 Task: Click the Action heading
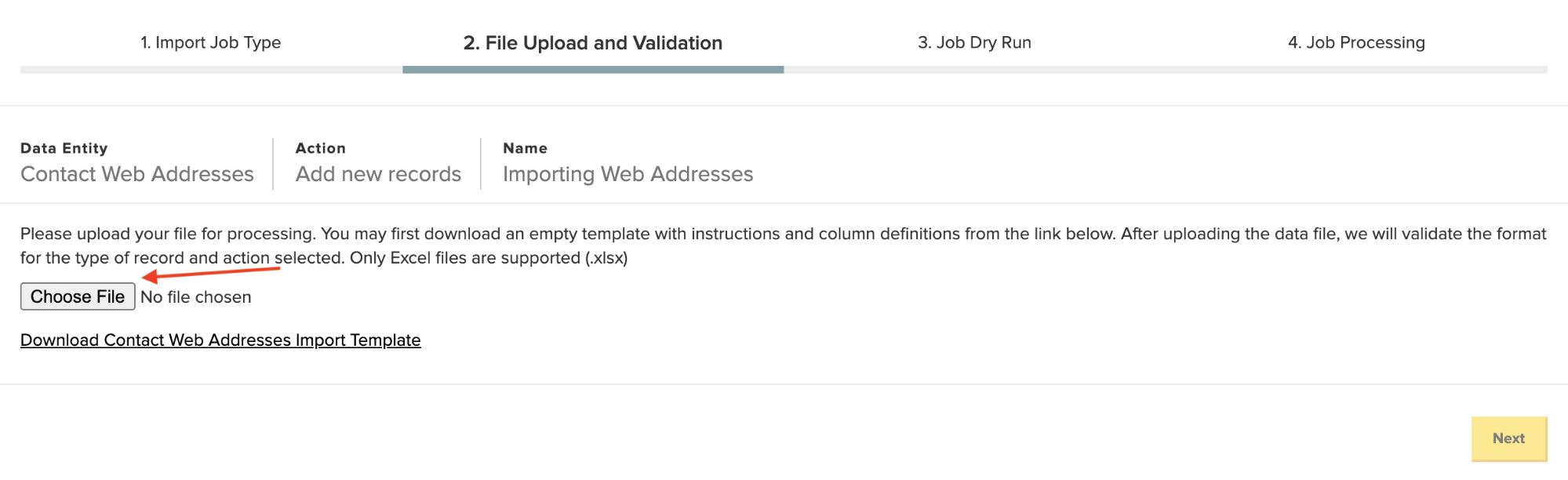point(320,148)
